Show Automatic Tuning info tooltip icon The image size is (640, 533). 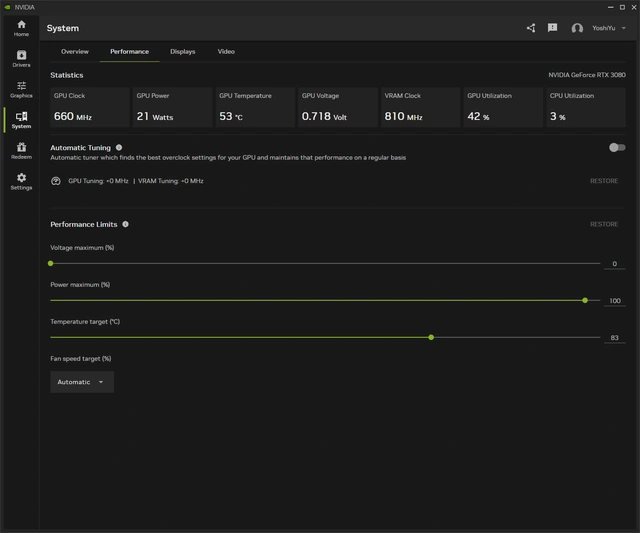pos(119,147)
